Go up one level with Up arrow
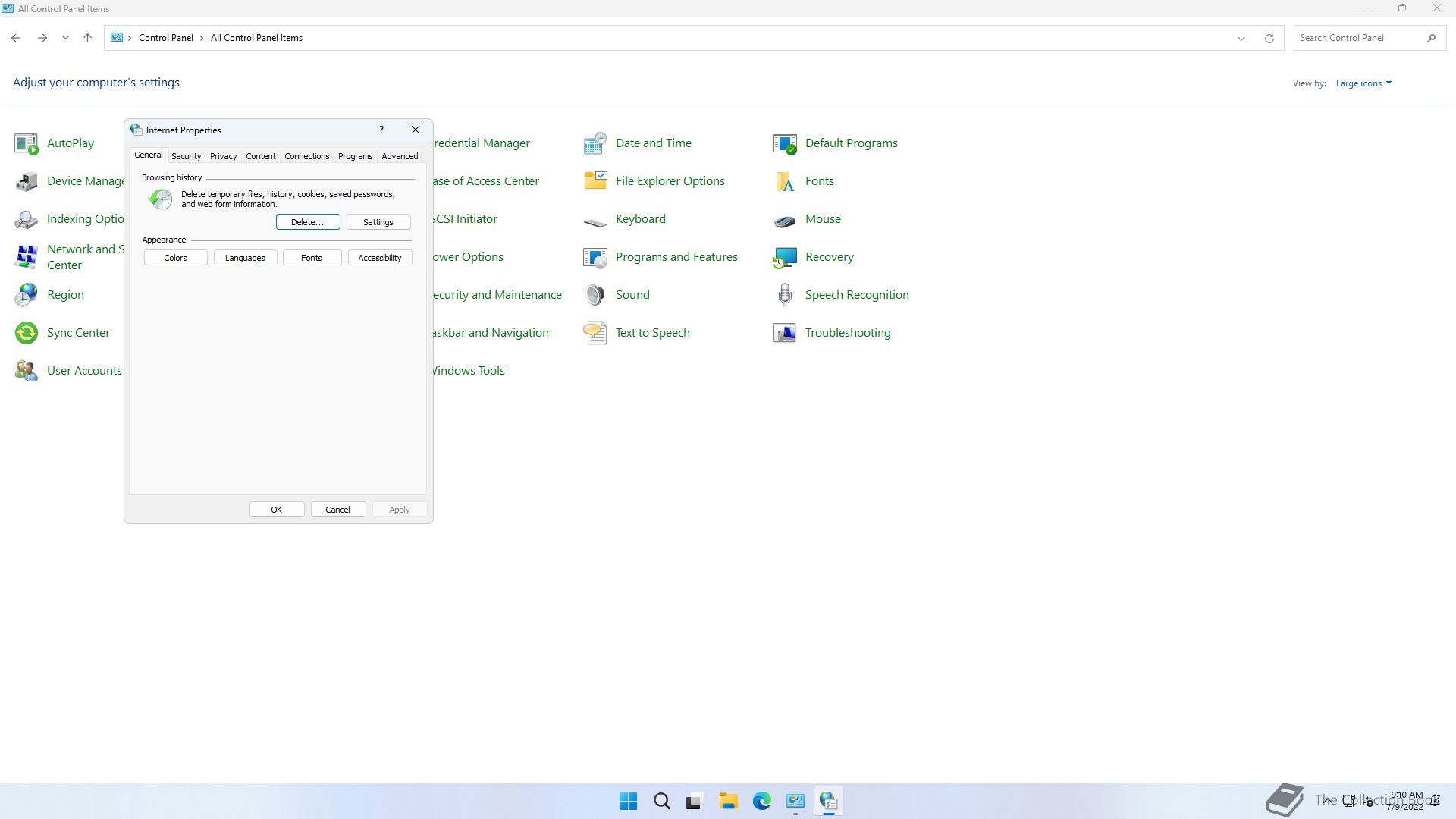 click(87, 38)
